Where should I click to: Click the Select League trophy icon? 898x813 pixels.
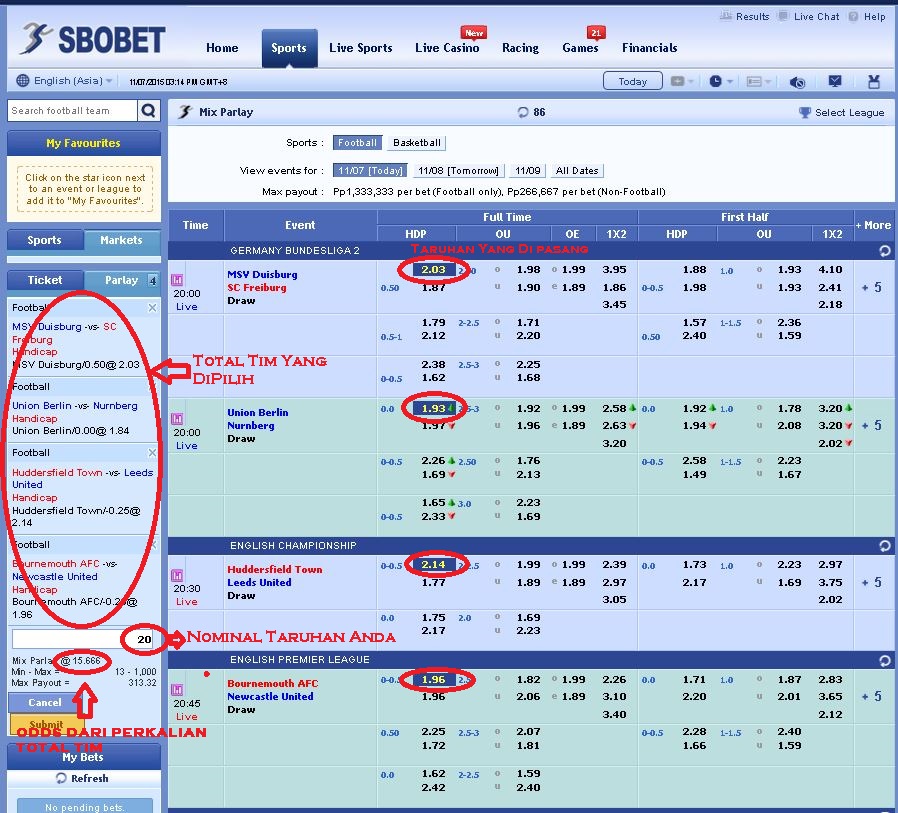tap(805, 112)
